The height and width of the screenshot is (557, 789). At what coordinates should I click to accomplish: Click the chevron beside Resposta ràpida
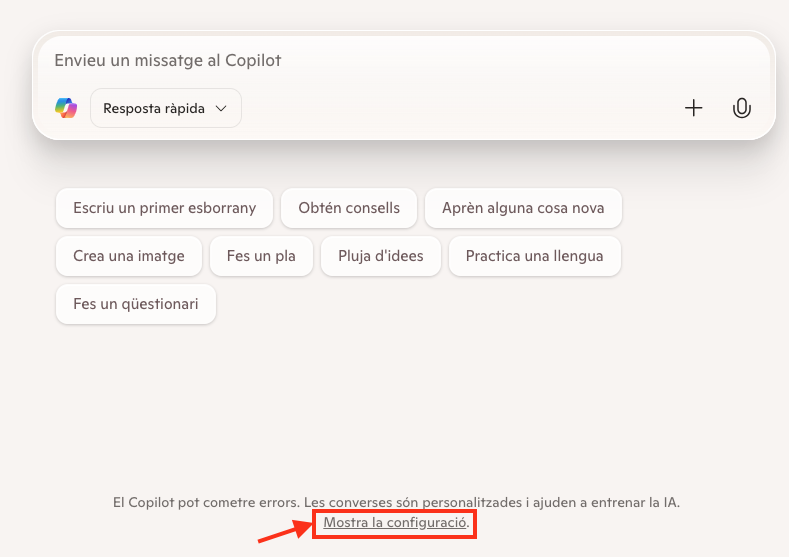point(221,108)
